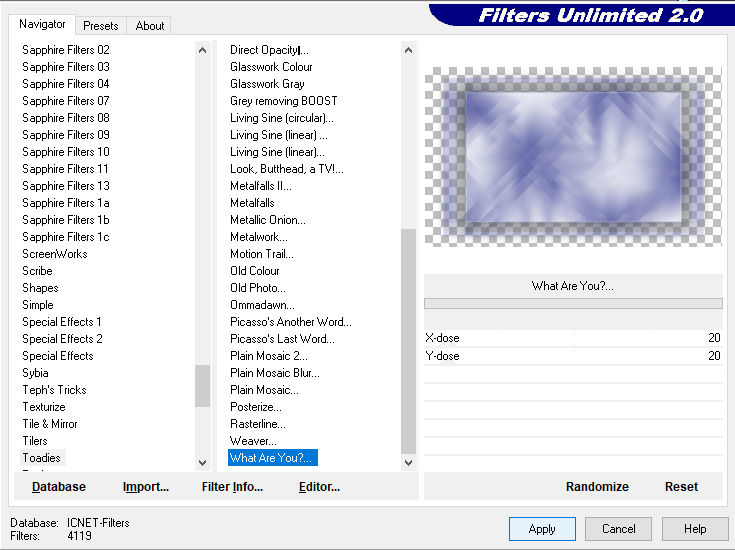Choose Sapphire Filters 09 in list
Screen dimensions: 735x550
pos(66,135)
